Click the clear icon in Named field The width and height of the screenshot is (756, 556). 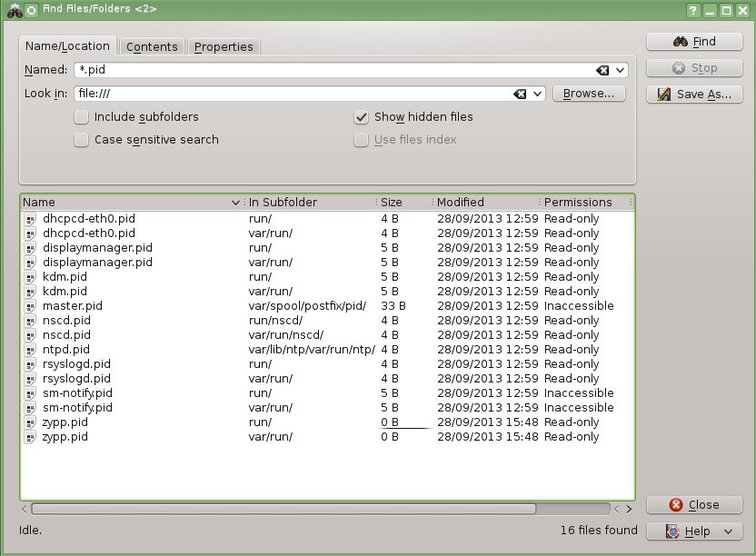(x=602, y=70)
